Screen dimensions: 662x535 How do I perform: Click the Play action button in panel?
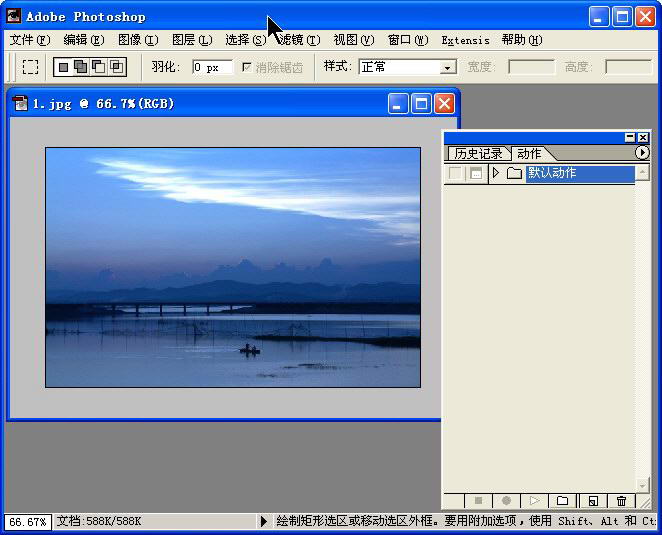pyautogui.click(x=535, y=501)
